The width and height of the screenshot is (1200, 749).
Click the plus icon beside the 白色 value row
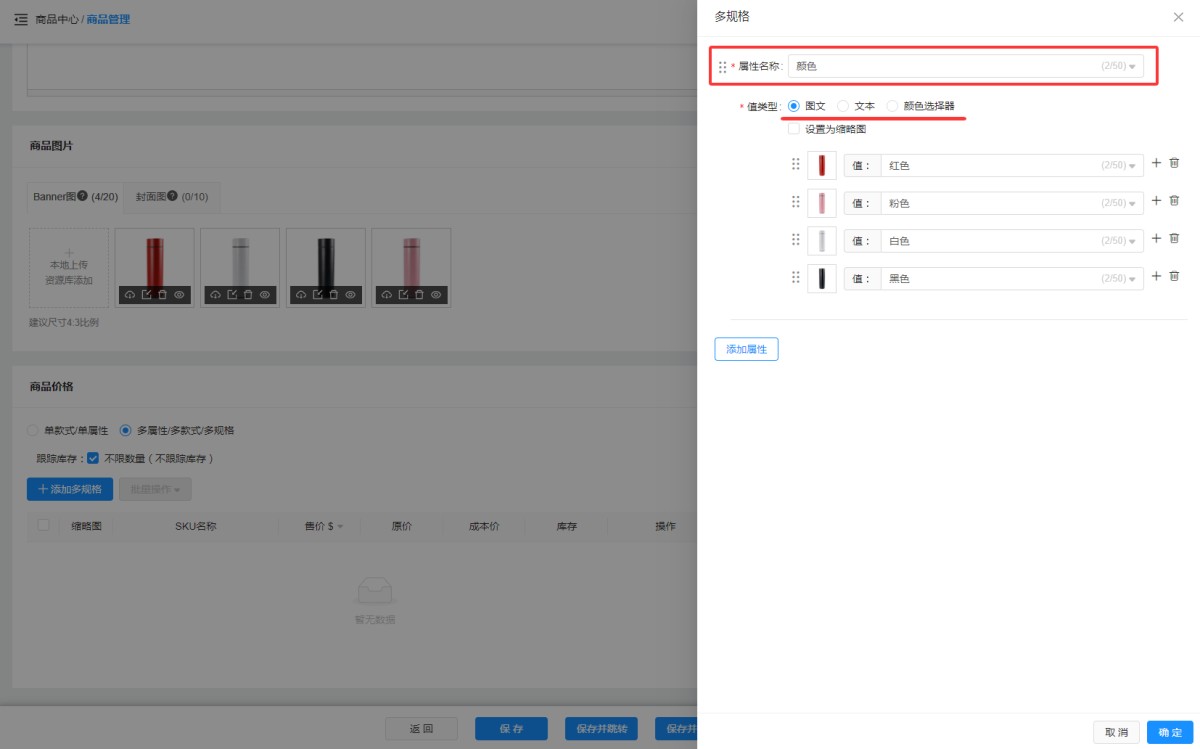[1157, 238]
